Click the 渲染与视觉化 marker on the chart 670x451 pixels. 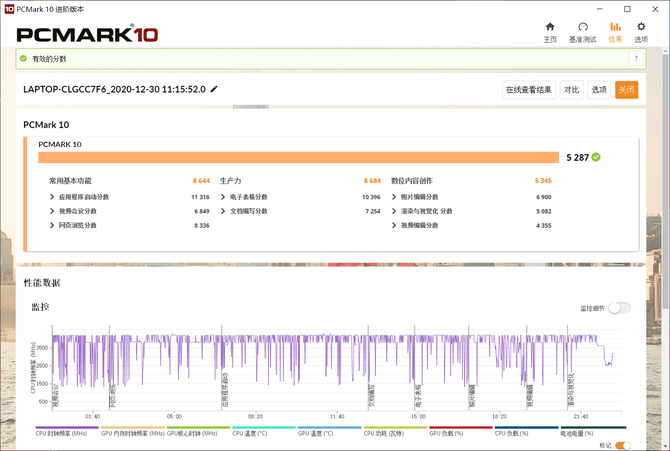(x=570, y=390)
